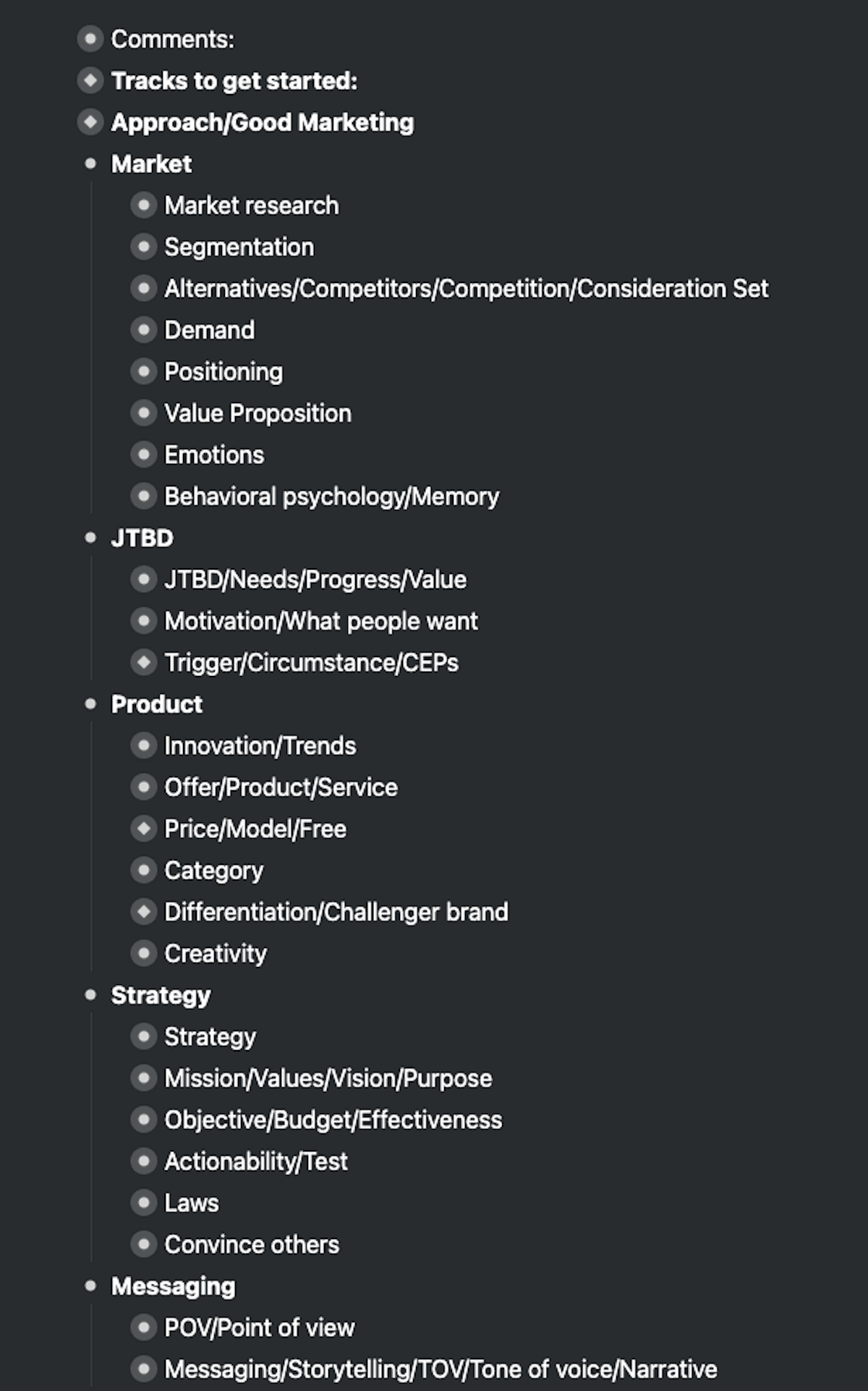Toggle the Strategy heading bullet
868x1391 pixels.
pyautogui.click(x=90, y=995)
